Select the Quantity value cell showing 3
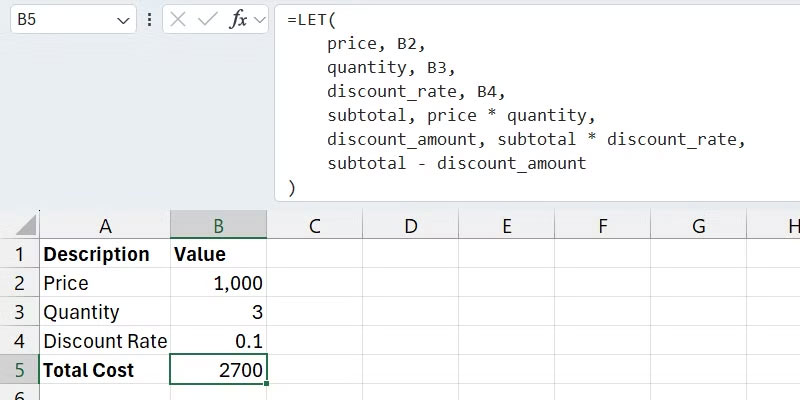 pos(218,312)
